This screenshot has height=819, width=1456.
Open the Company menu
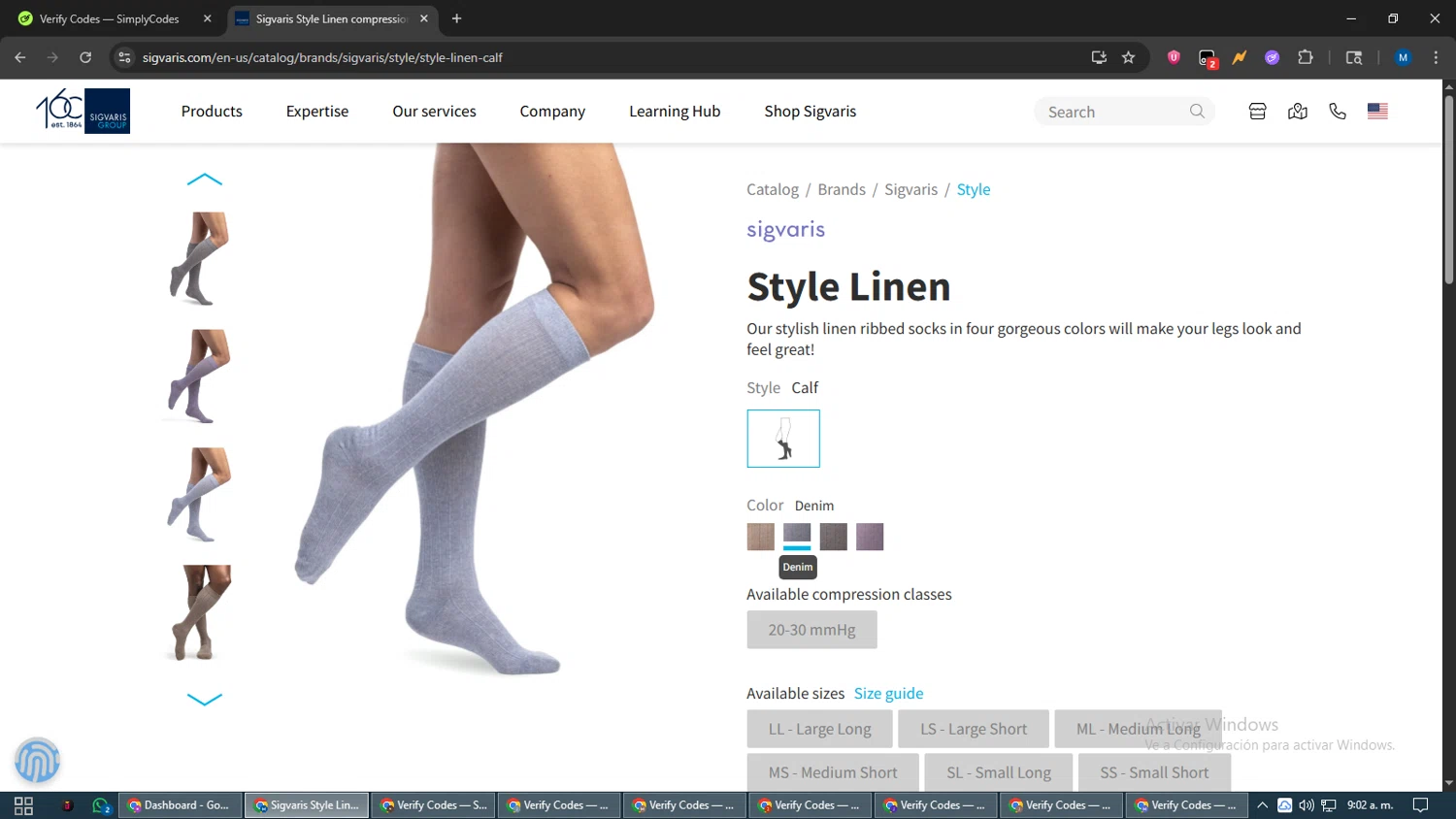pyautogui.click(x=552, y=112)
